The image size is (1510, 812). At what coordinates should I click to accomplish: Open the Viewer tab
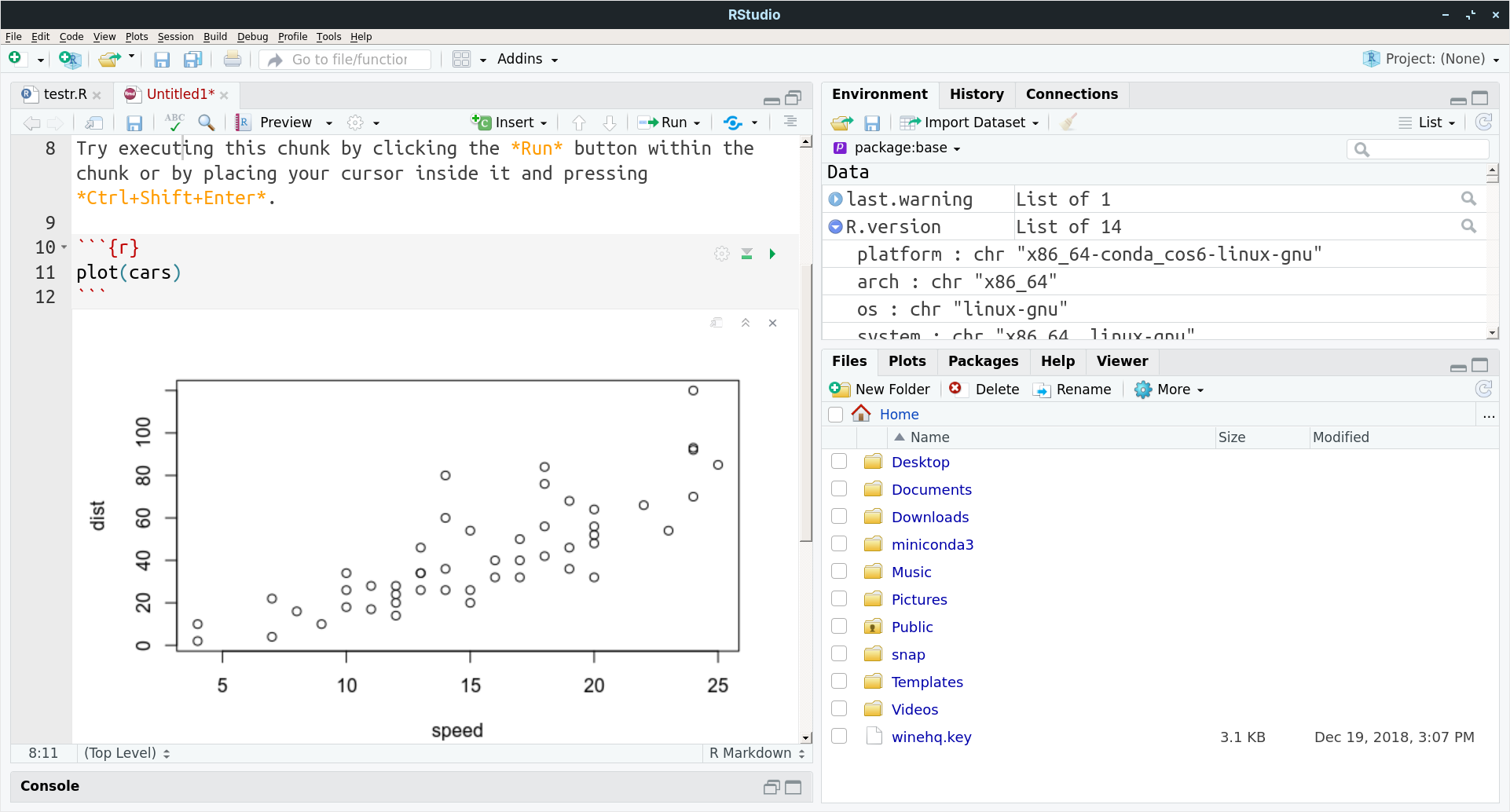(x=1122, y=361)
